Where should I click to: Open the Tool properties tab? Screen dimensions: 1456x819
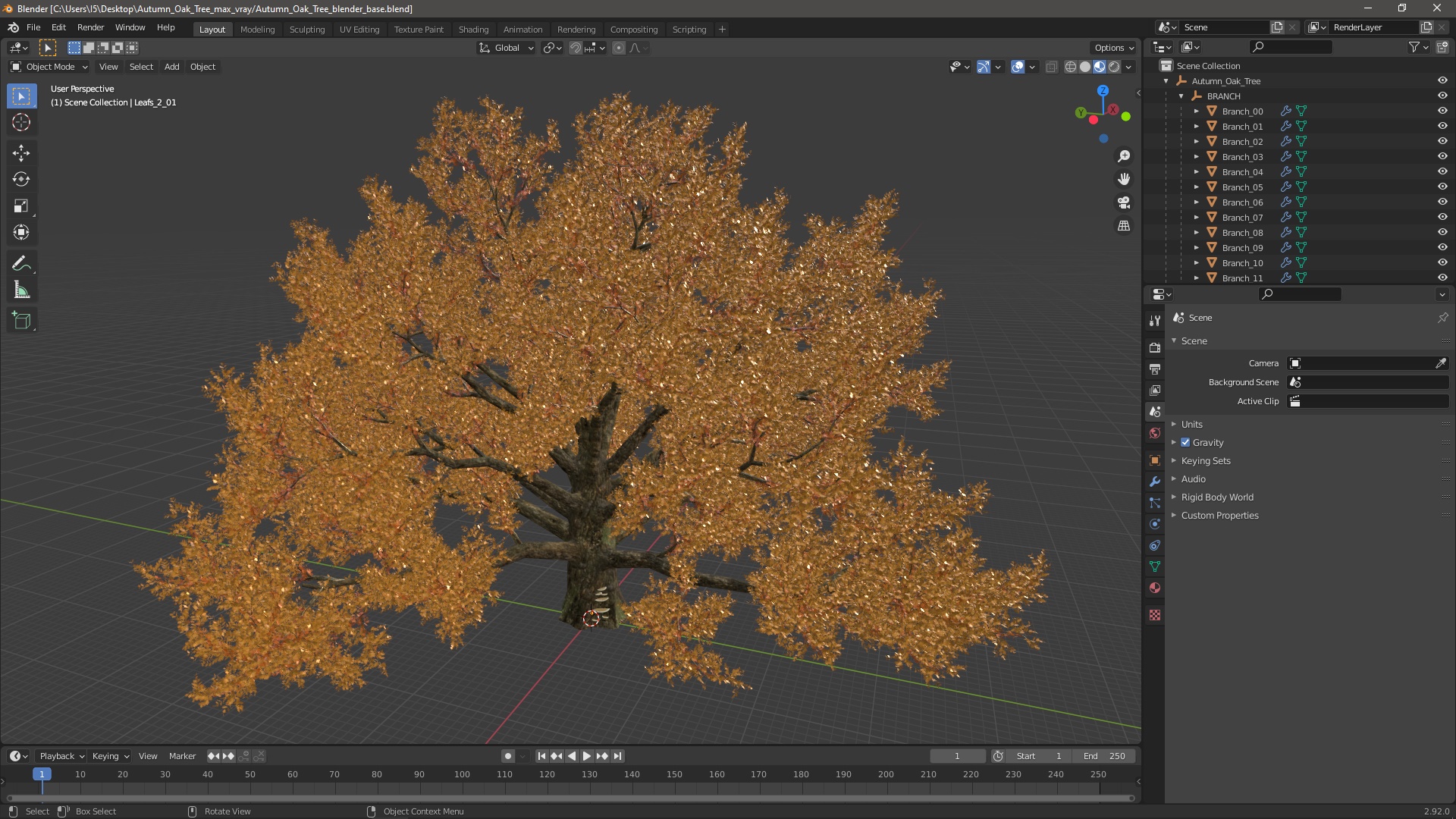(x=1155, y=320)
